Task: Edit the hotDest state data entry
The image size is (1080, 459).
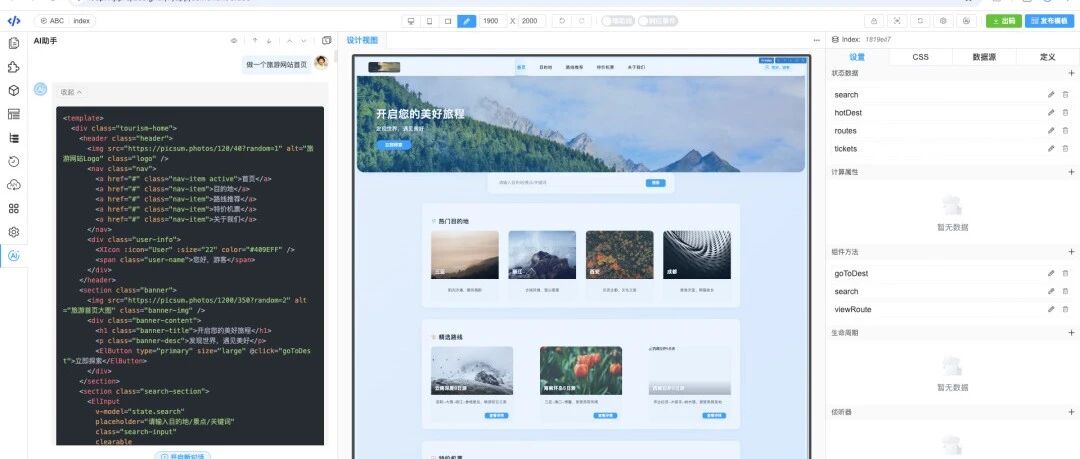Action: (1050, 112)
